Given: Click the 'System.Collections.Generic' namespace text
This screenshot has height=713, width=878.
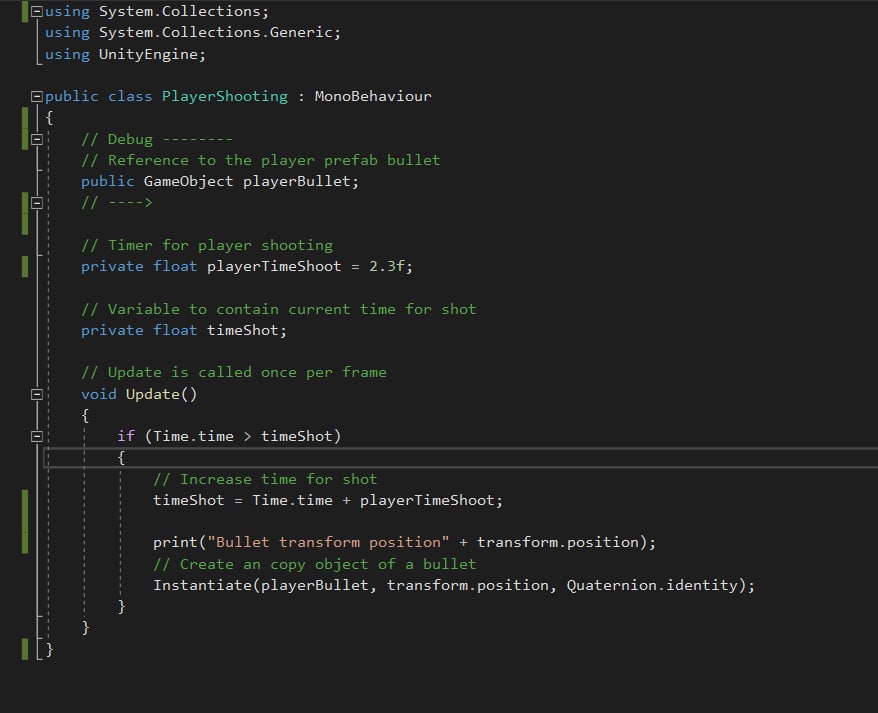Looking at the screenshot, I should click(x=216, y=32).
